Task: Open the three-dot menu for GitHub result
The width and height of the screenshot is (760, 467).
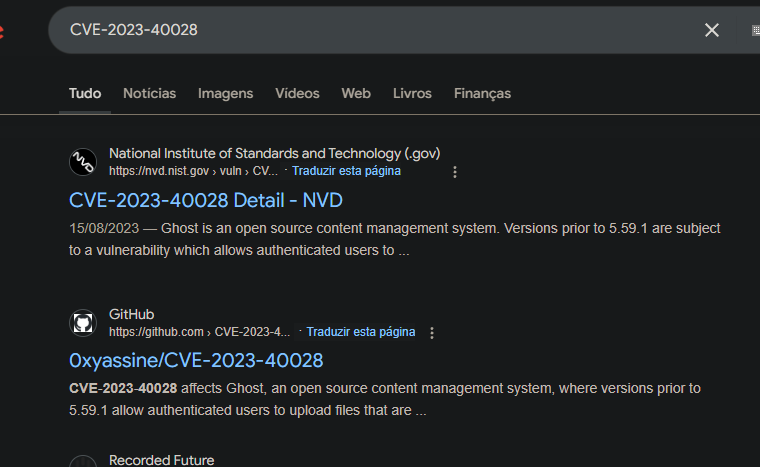Action: click(431, 333)
